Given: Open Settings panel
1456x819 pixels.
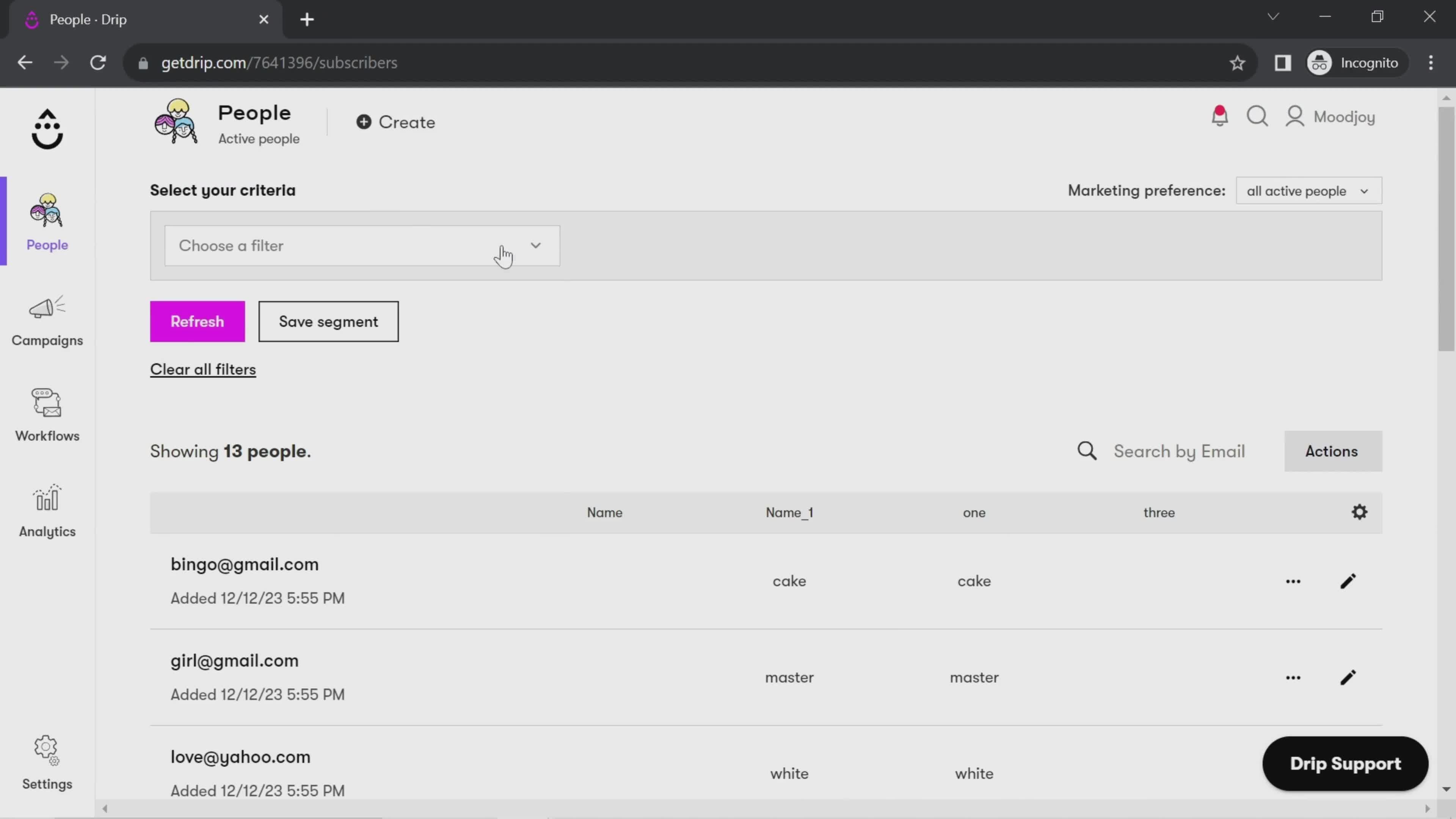Looking at the screenshot, I should (x=47, y=762).
